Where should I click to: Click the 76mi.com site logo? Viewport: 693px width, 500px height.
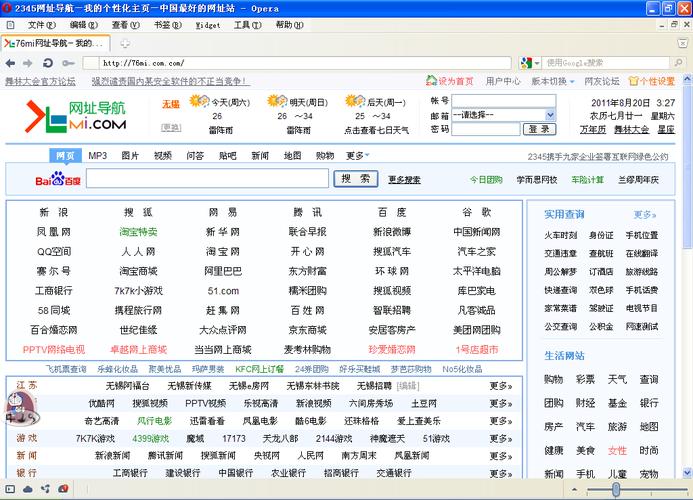76,116
